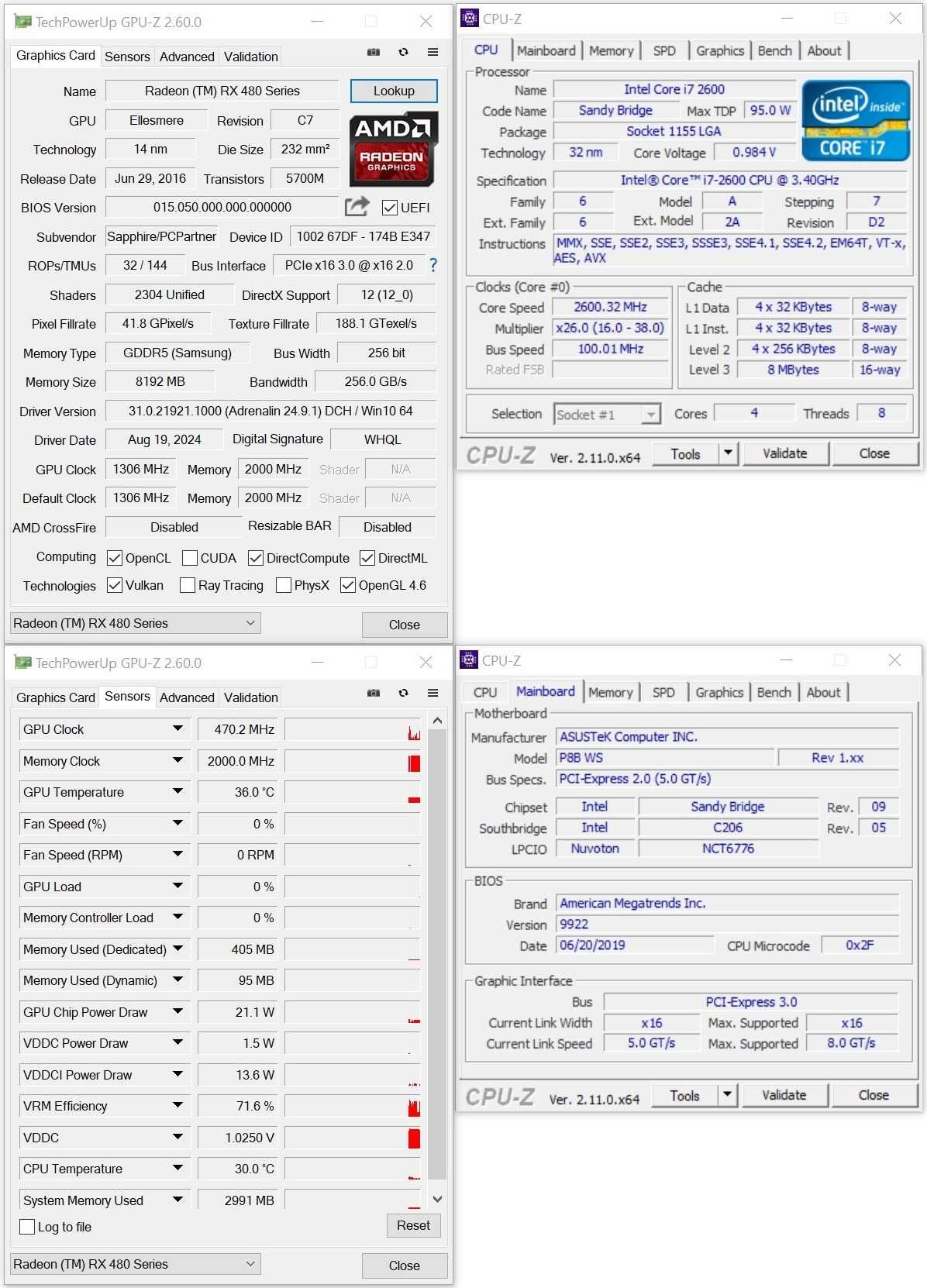The height and width of the screenshot is (1288, 927).
Task: Open the Tools dropdown arrow in CPU-Z CPU window
Action: click(x=728, y=453)
